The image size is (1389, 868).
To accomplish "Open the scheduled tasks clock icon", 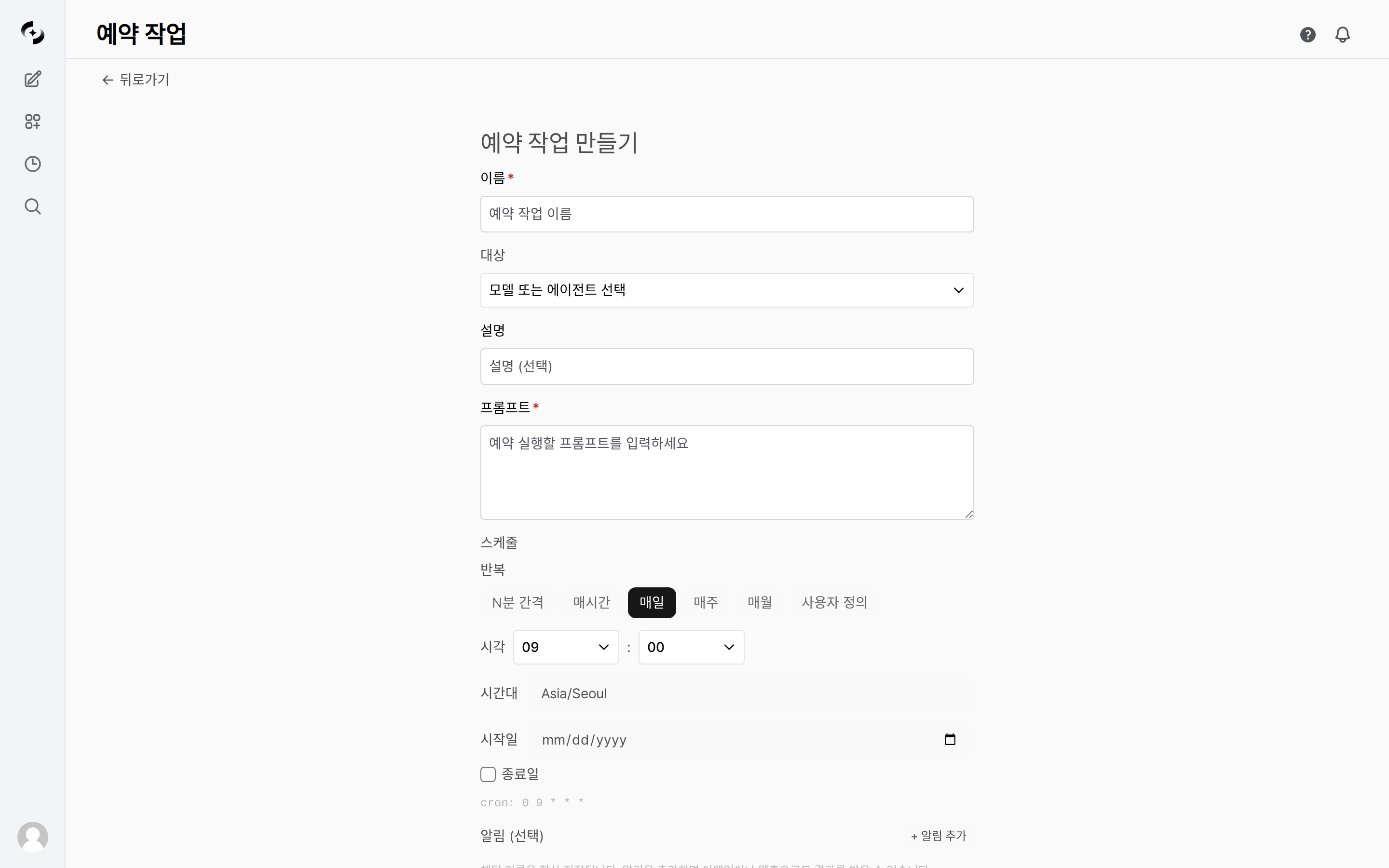I will pos(33,164).
